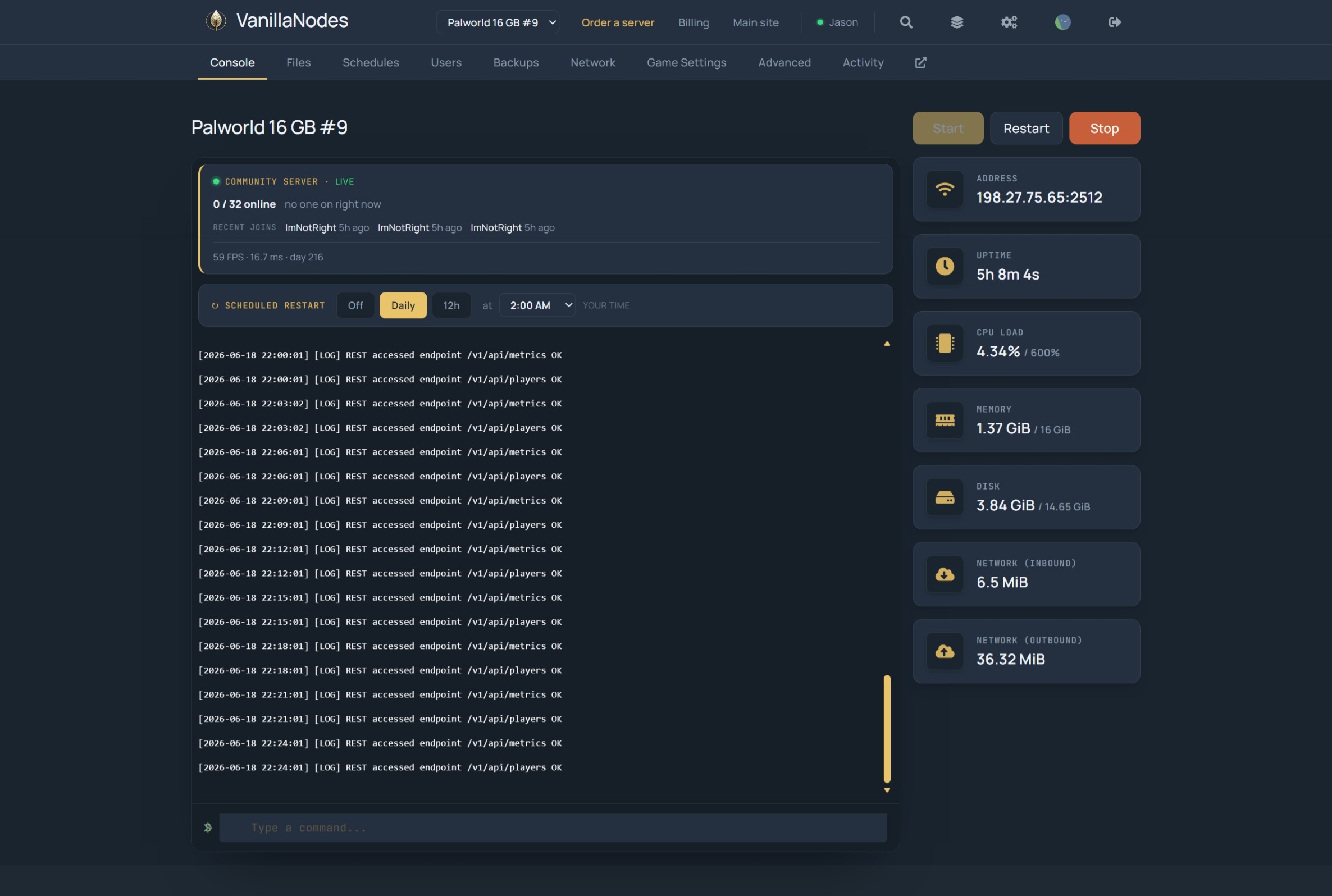Open the admin gears icon
The height and width of the screenshot is (896, 1332).
pos(1009,22)
